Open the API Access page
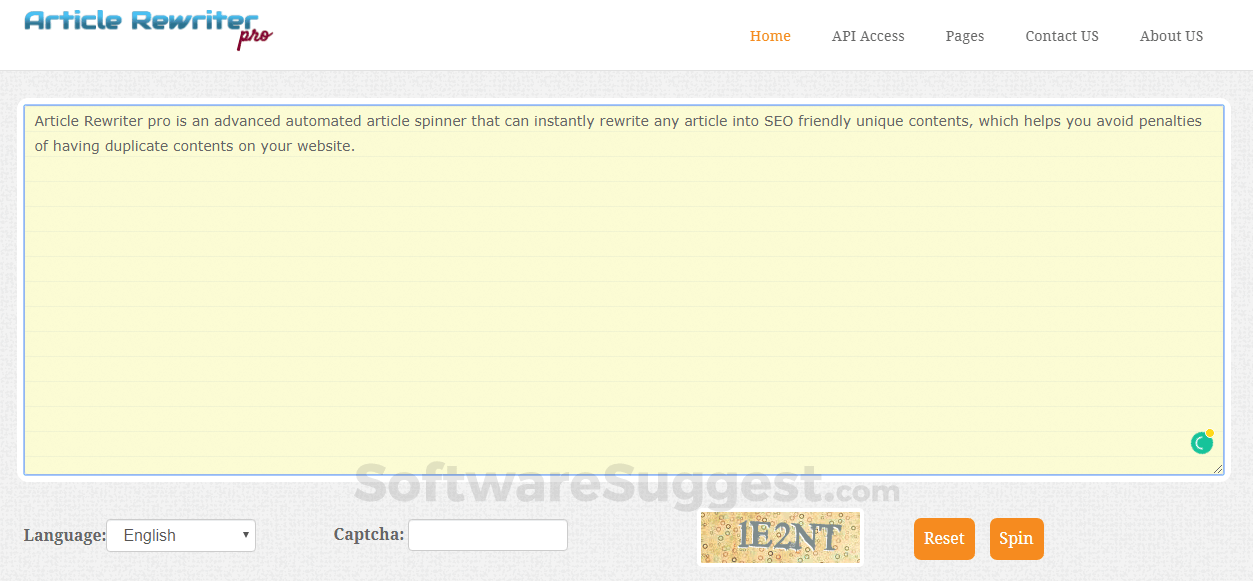Screen dimensions: 1253x581 (867, 36)
